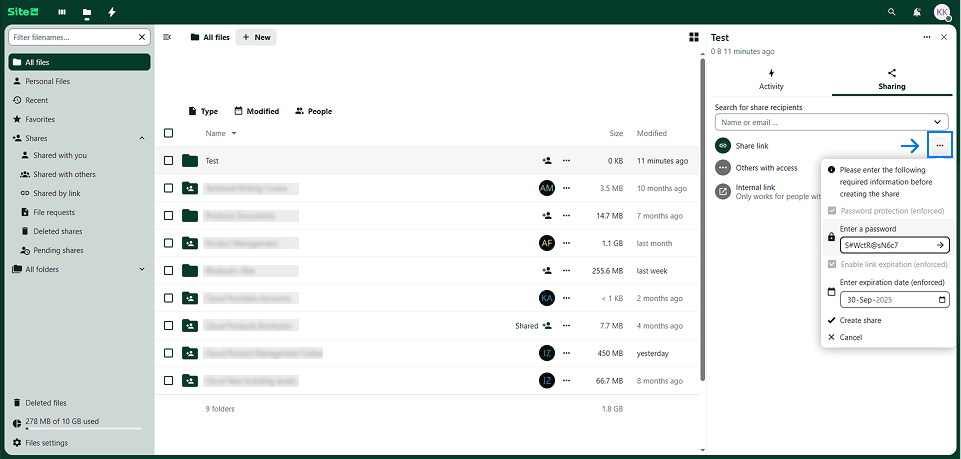Open Name or email recipients dropdown

(x=937, y=122)
